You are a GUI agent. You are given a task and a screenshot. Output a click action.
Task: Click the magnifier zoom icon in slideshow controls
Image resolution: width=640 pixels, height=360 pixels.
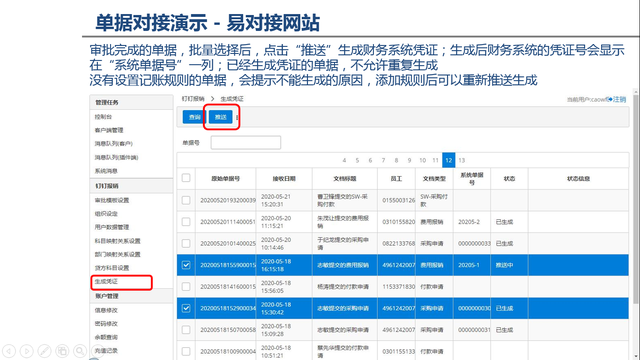[x=80, y=351]
